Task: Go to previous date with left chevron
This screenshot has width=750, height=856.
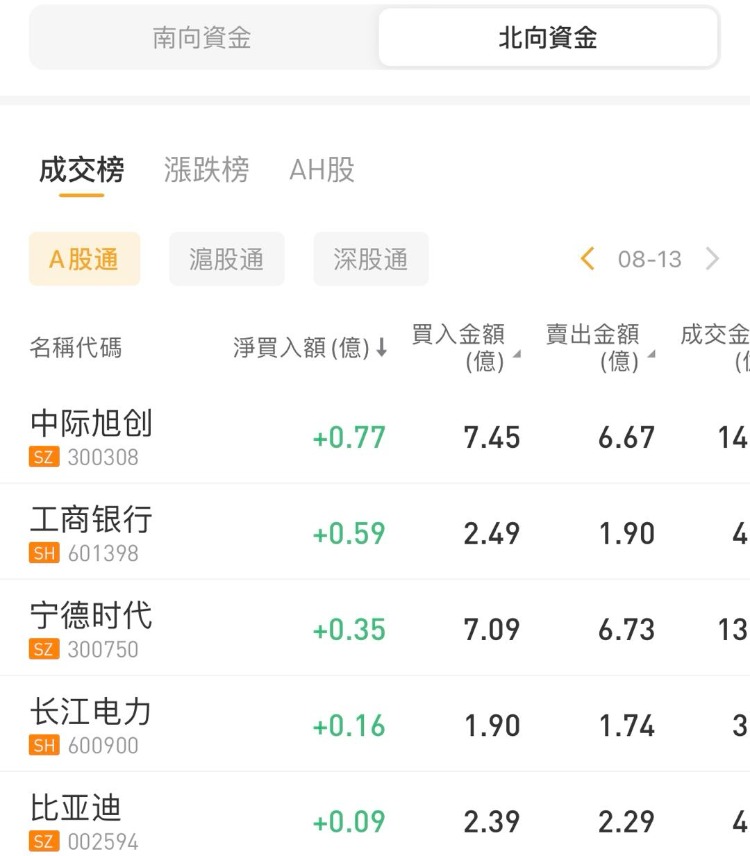Action: 587,259
